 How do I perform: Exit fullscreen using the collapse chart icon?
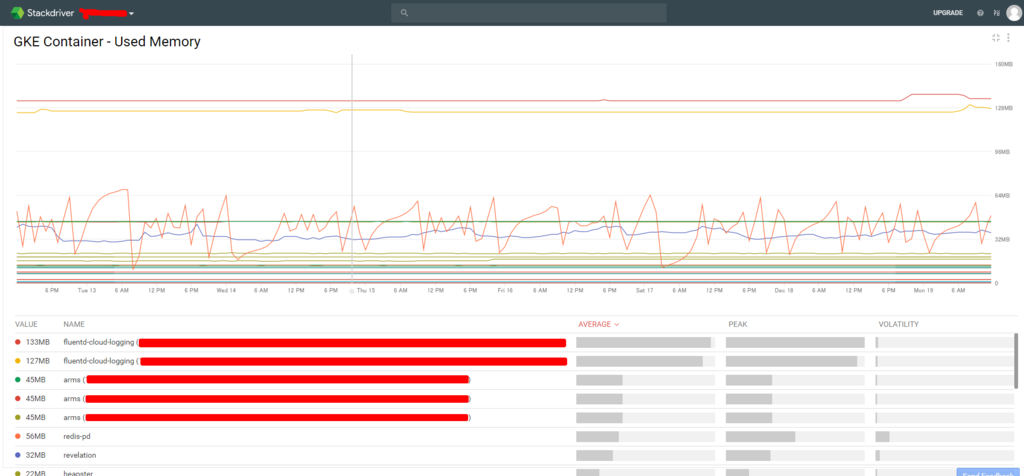(995, 38)
